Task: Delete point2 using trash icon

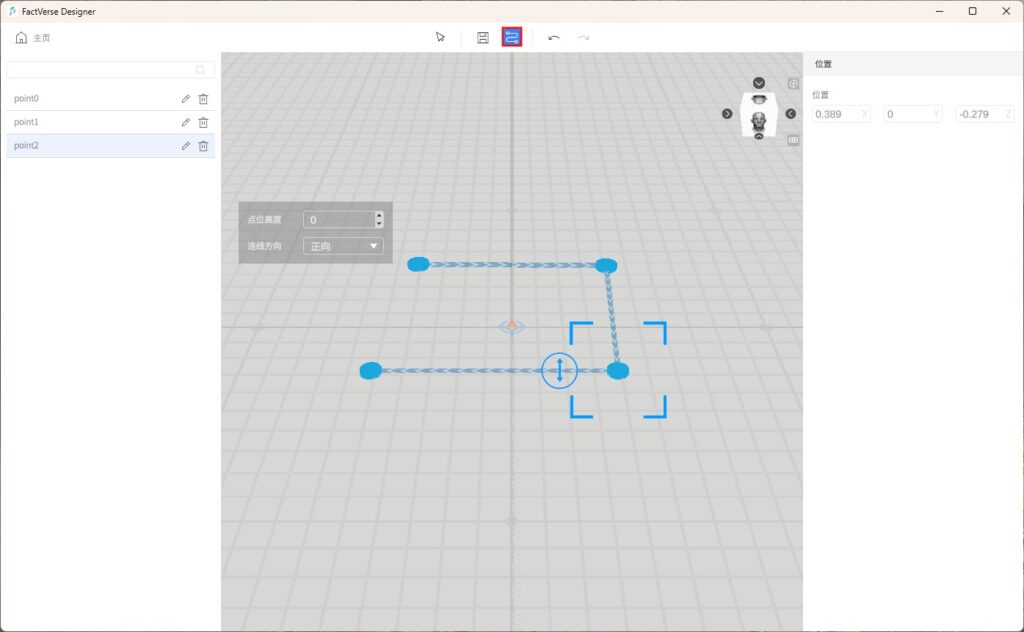Action: [203, 146]
